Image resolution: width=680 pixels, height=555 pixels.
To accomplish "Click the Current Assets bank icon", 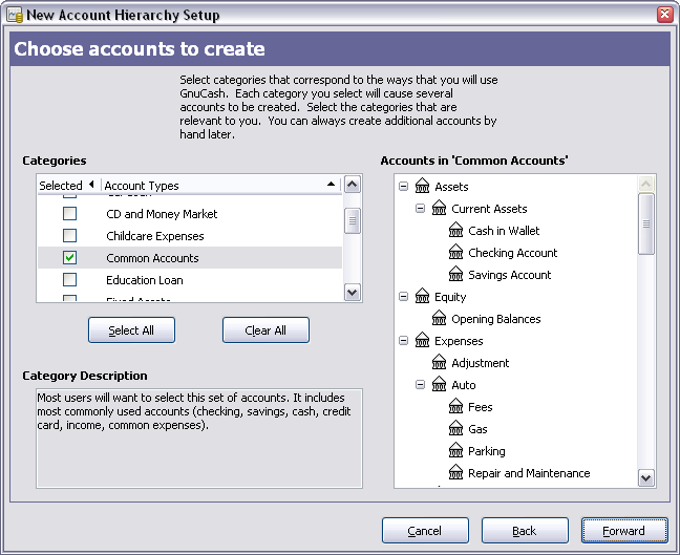I will click(x=439, y=208).
